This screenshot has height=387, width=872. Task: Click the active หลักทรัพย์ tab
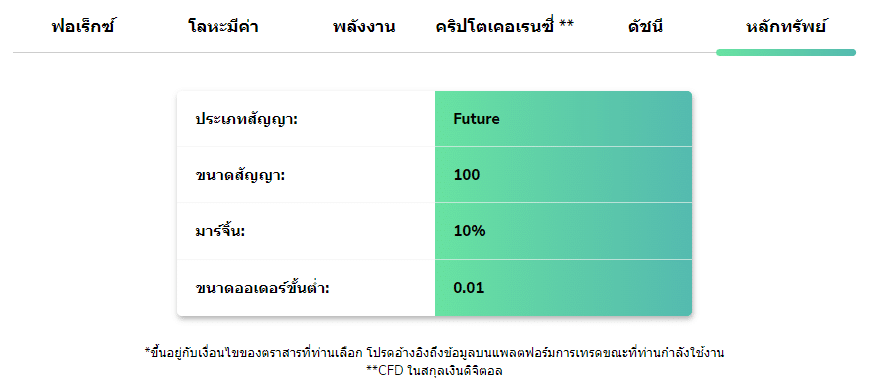pos(786,26)
